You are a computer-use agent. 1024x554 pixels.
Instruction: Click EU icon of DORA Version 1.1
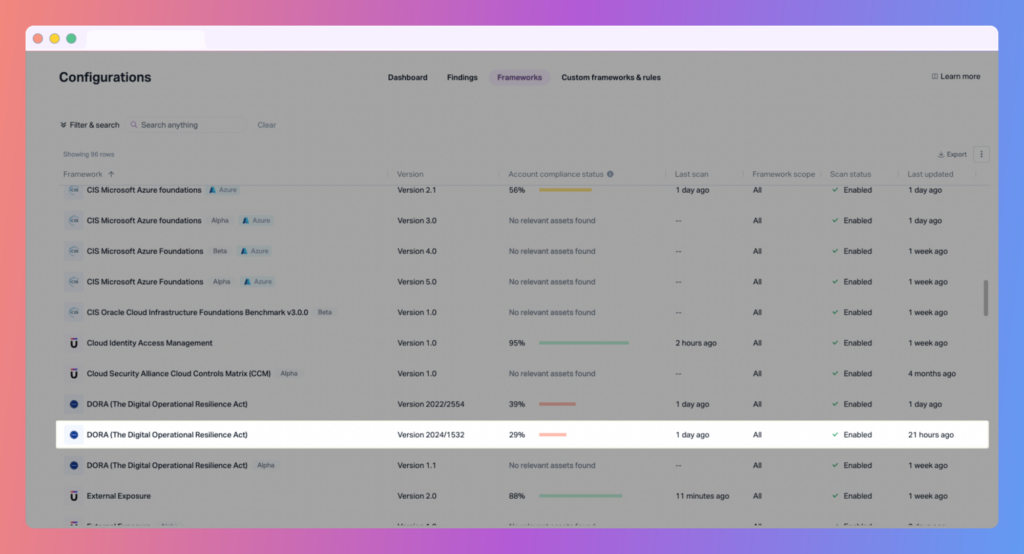tap(74, 465)
